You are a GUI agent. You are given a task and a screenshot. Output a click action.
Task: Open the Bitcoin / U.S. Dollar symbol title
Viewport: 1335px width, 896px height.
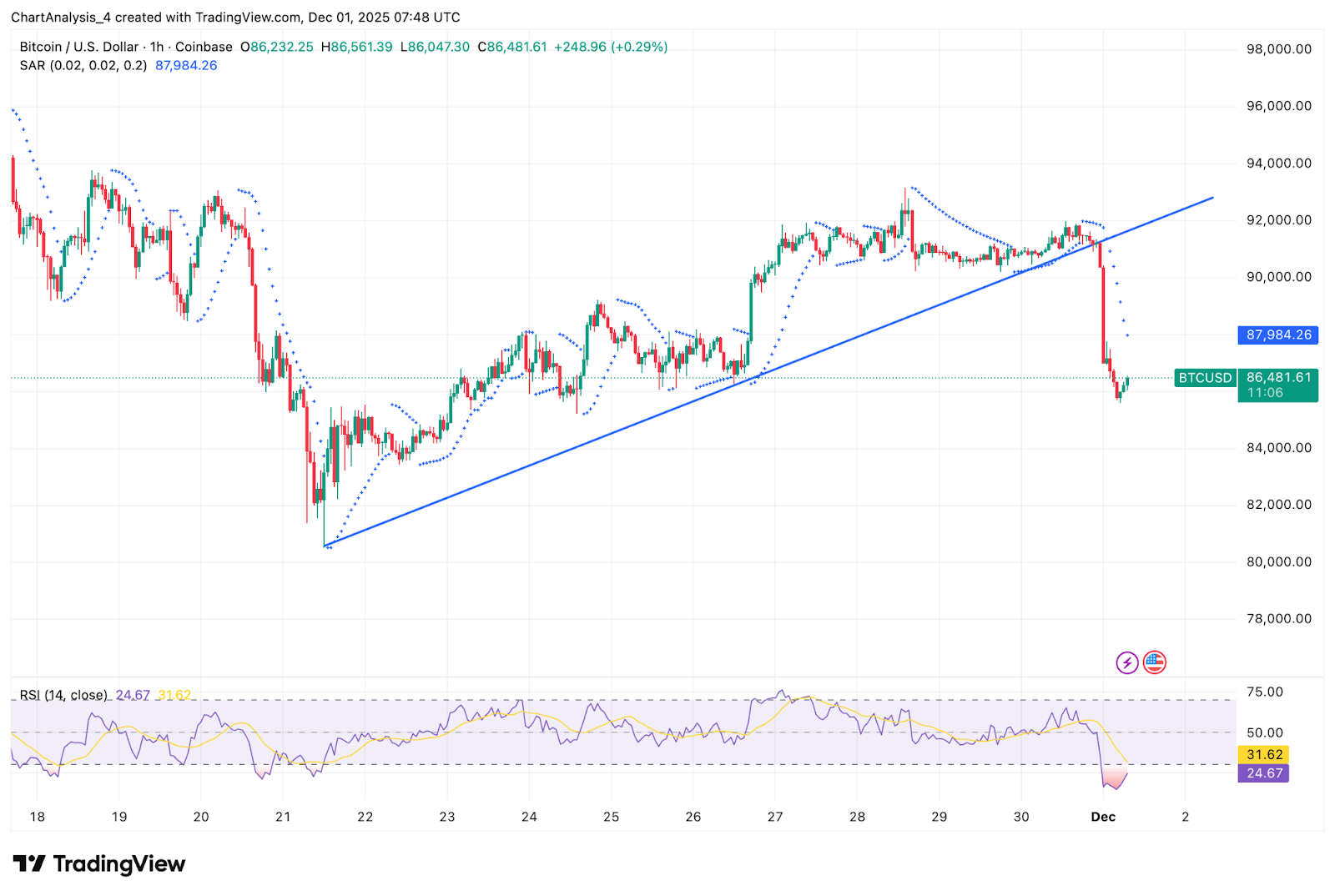[x=79, y=48]
